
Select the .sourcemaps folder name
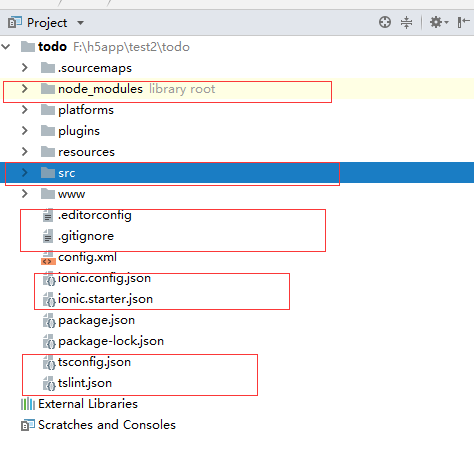click(95, 68)
